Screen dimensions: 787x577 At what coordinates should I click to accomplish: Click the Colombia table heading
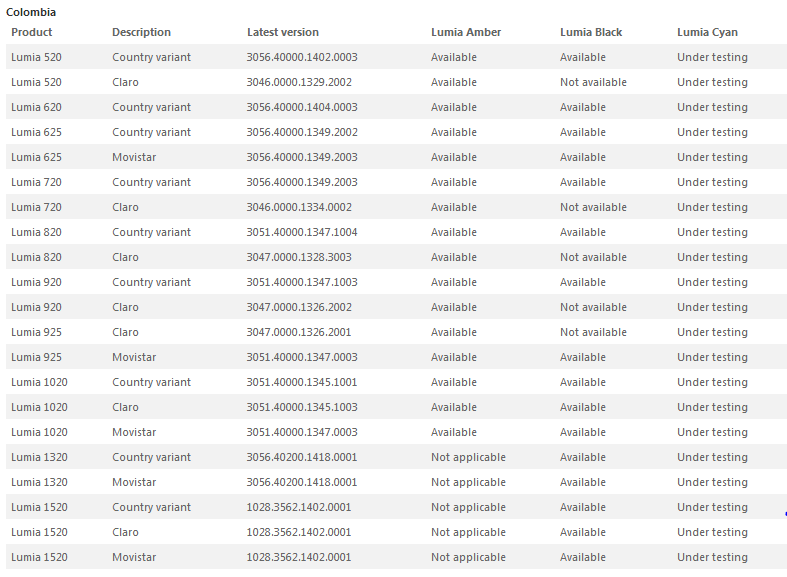[31, 12]
